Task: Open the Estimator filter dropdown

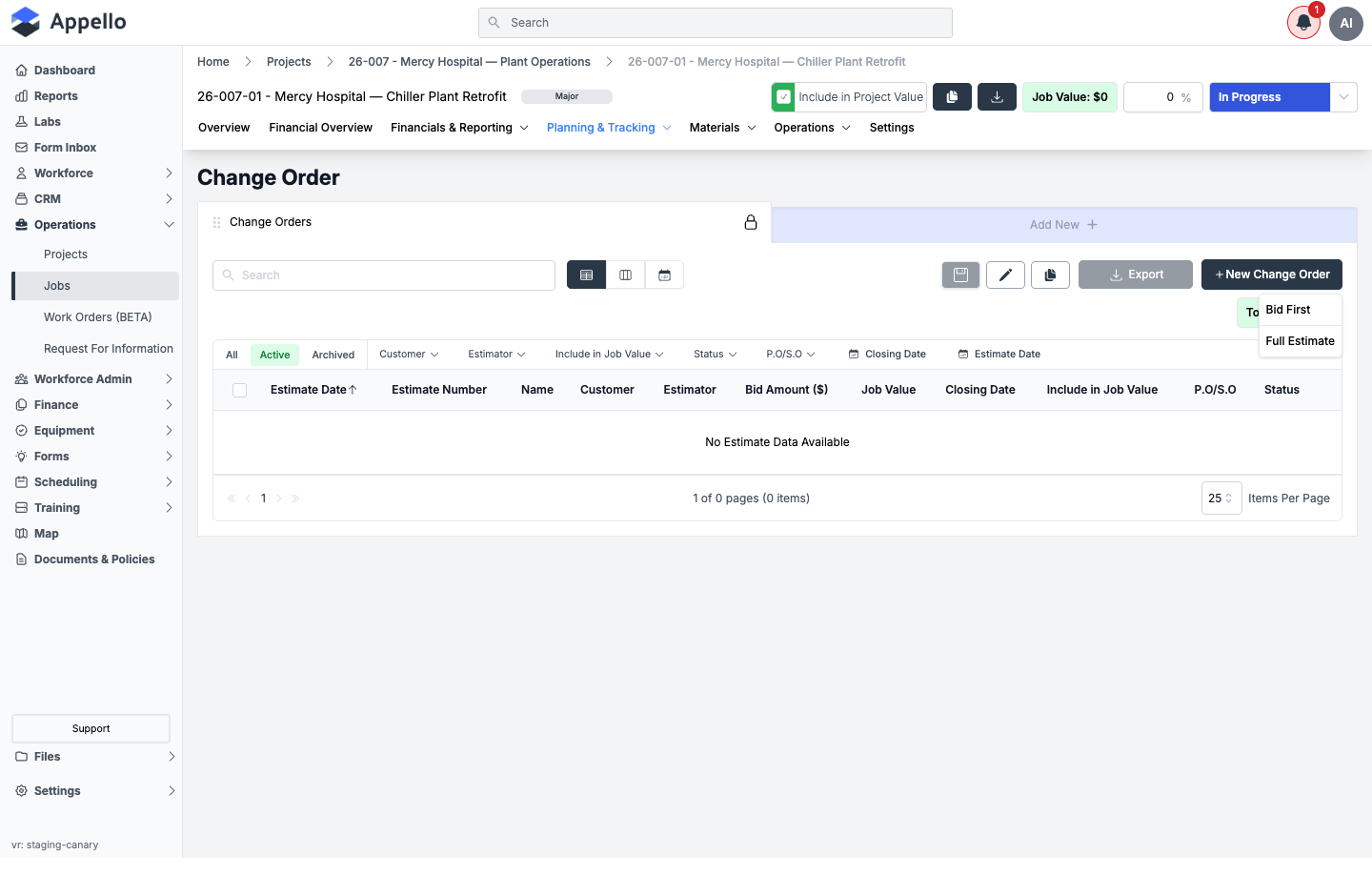Action: point(496,355)
